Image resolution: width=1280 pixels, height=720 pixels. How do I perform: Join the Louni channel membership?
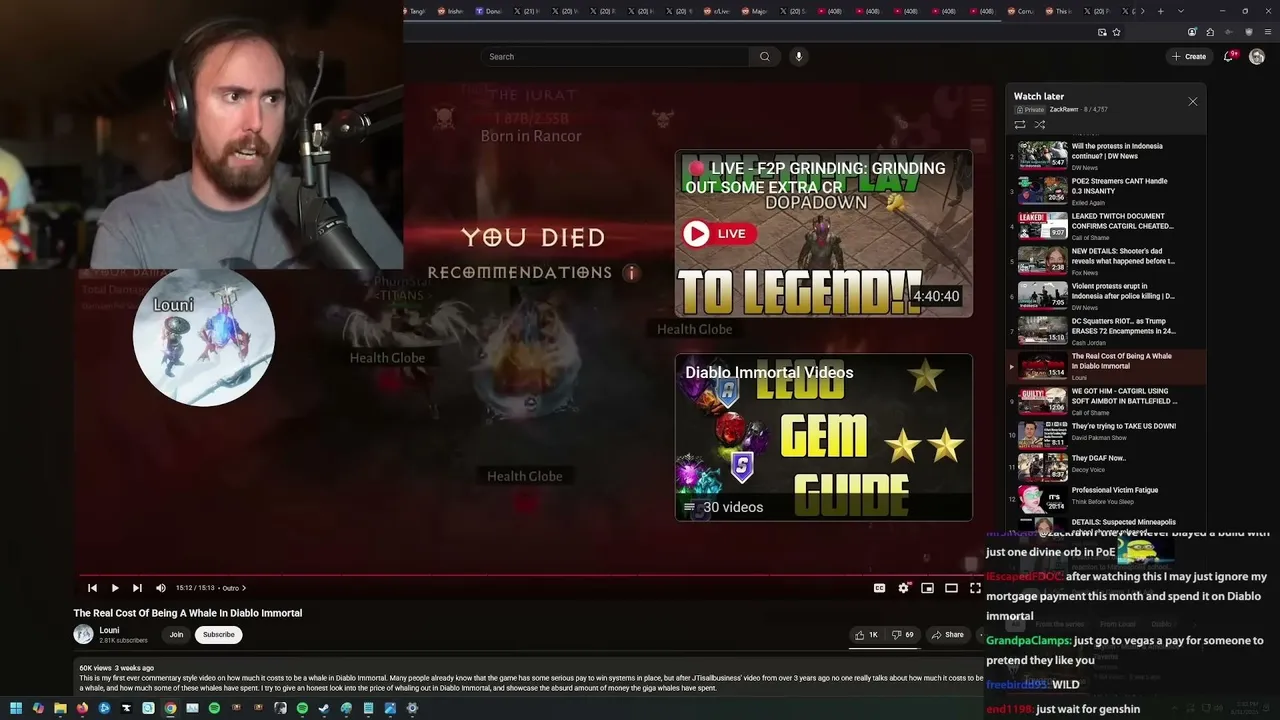pos(176,635)
